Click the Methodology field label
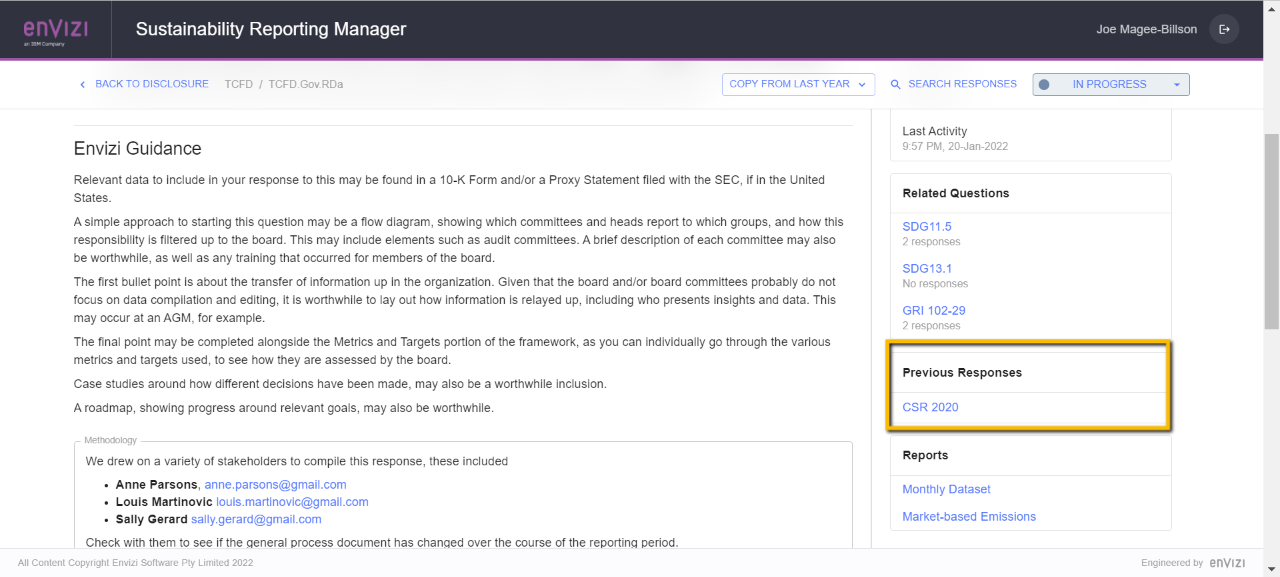 (110, 440)
